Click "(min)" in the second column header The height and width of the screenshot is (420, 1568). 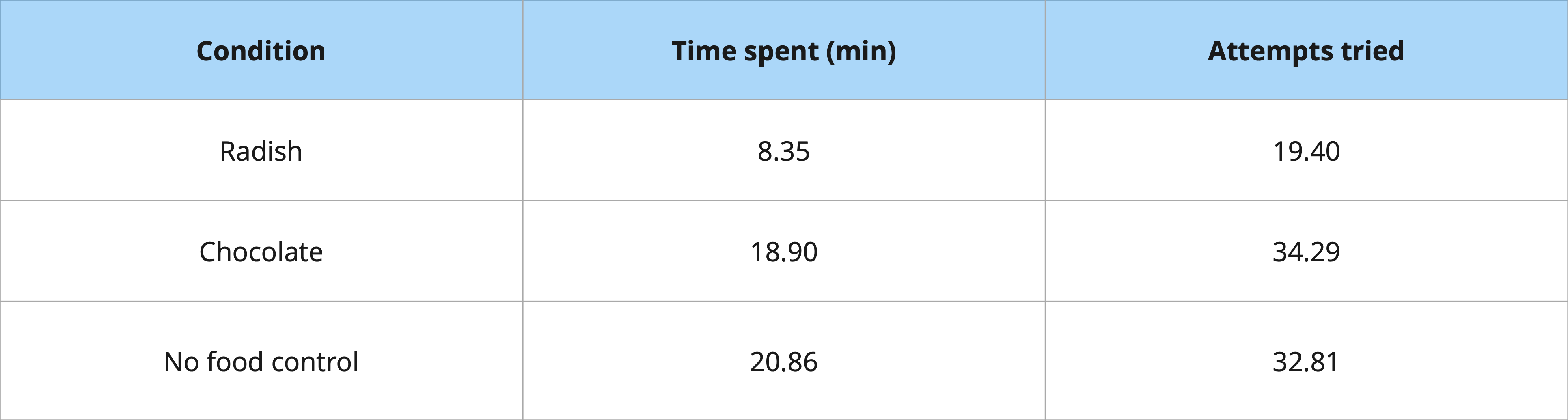tap(861, 52)
